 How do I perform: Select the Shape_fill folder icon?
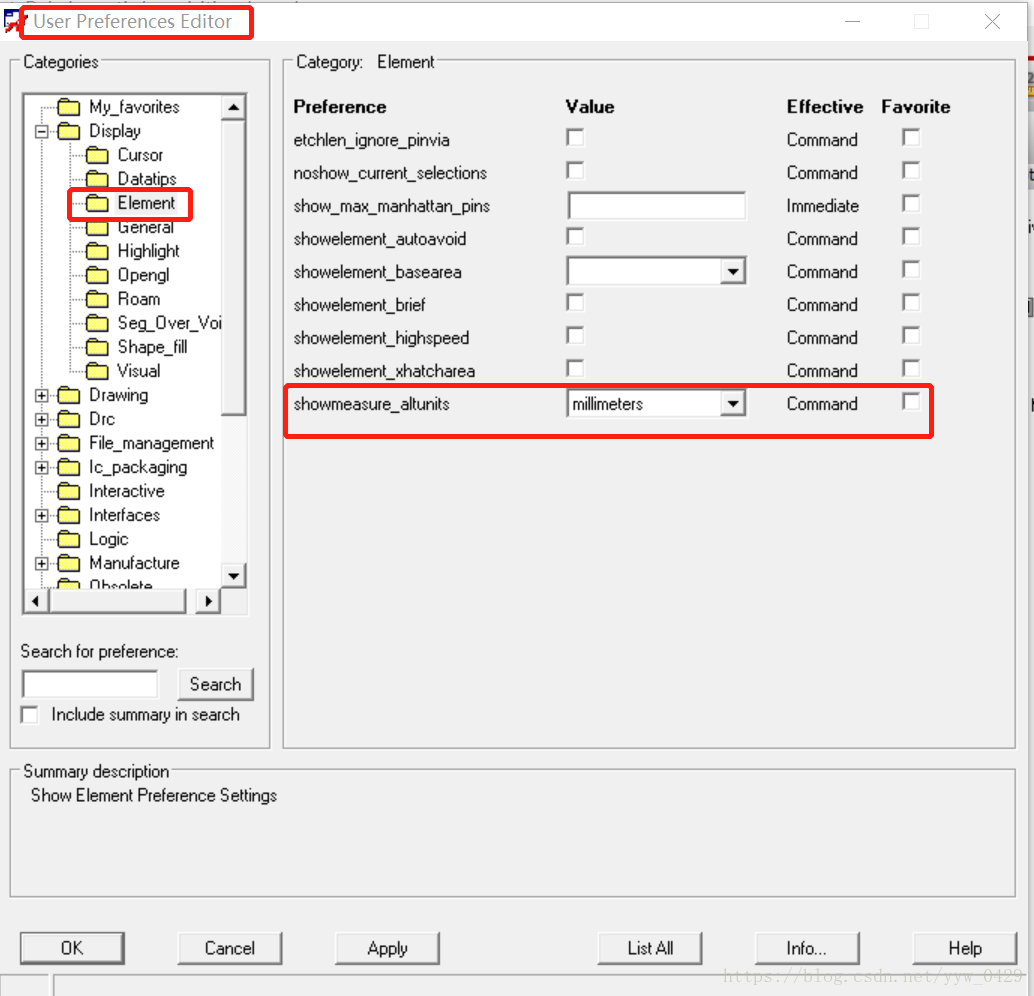pos(97,347)
